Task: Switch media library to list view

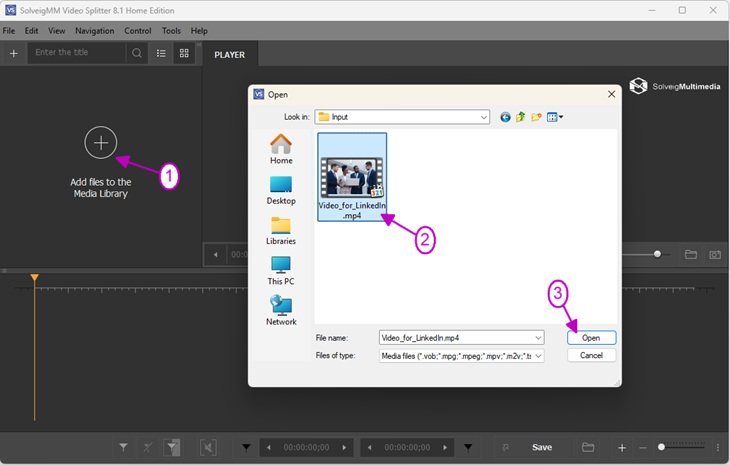Action: click(161, 53)
